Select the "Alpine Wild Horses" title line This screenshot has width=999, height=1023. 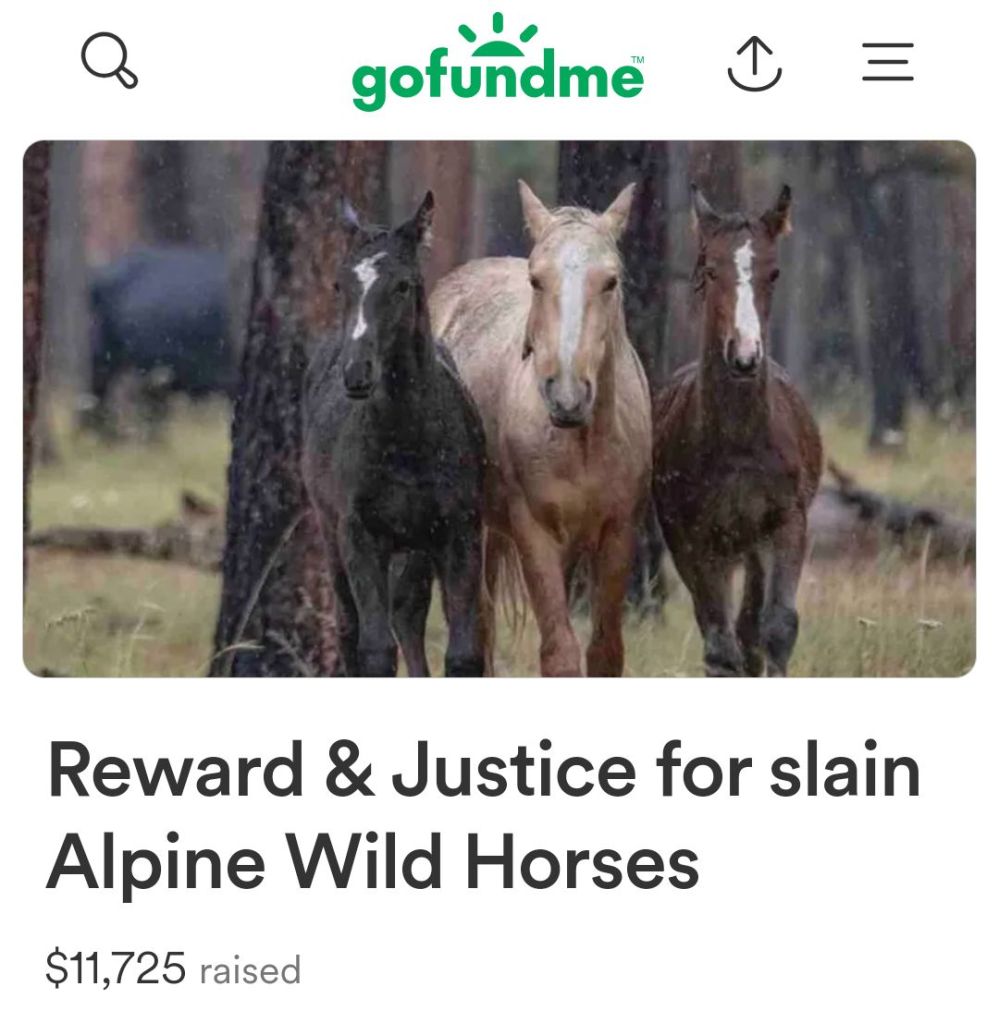tap(373, 863)
